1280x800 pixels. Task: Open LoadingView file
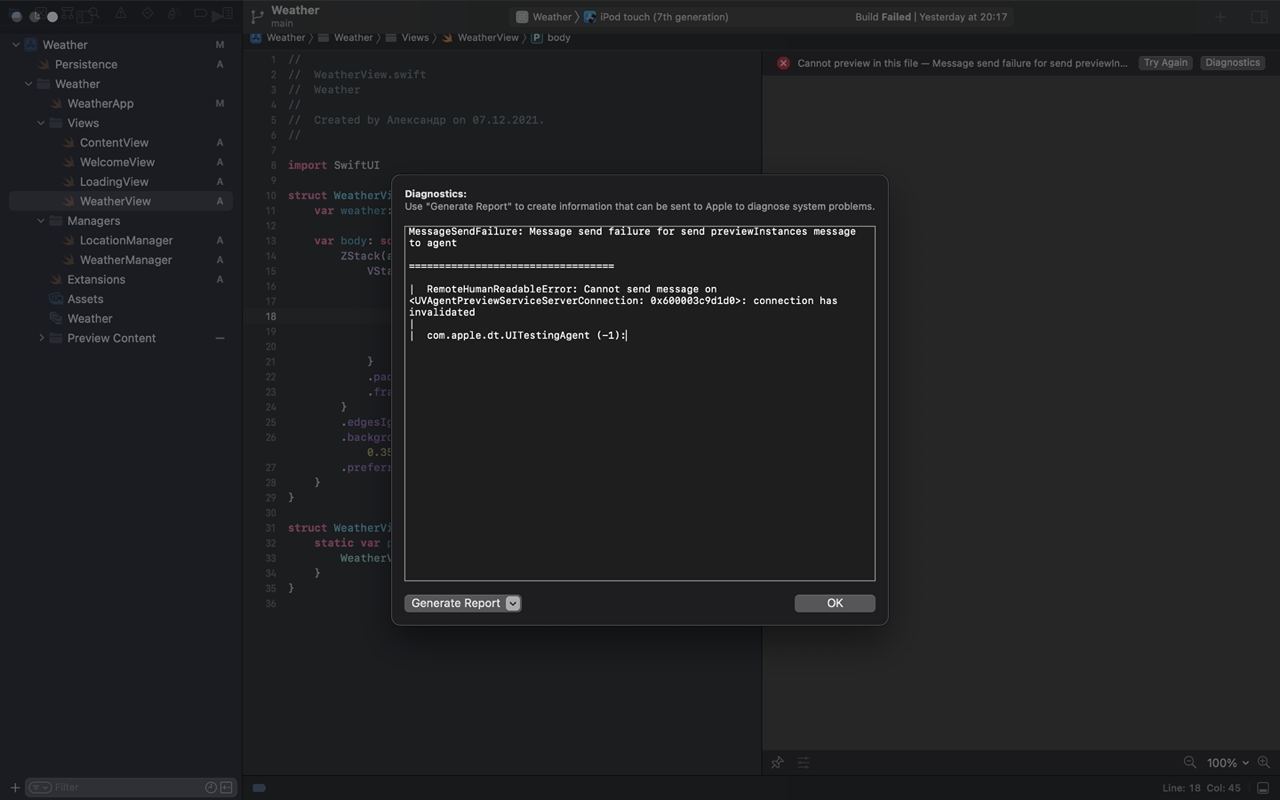[114, 182]
